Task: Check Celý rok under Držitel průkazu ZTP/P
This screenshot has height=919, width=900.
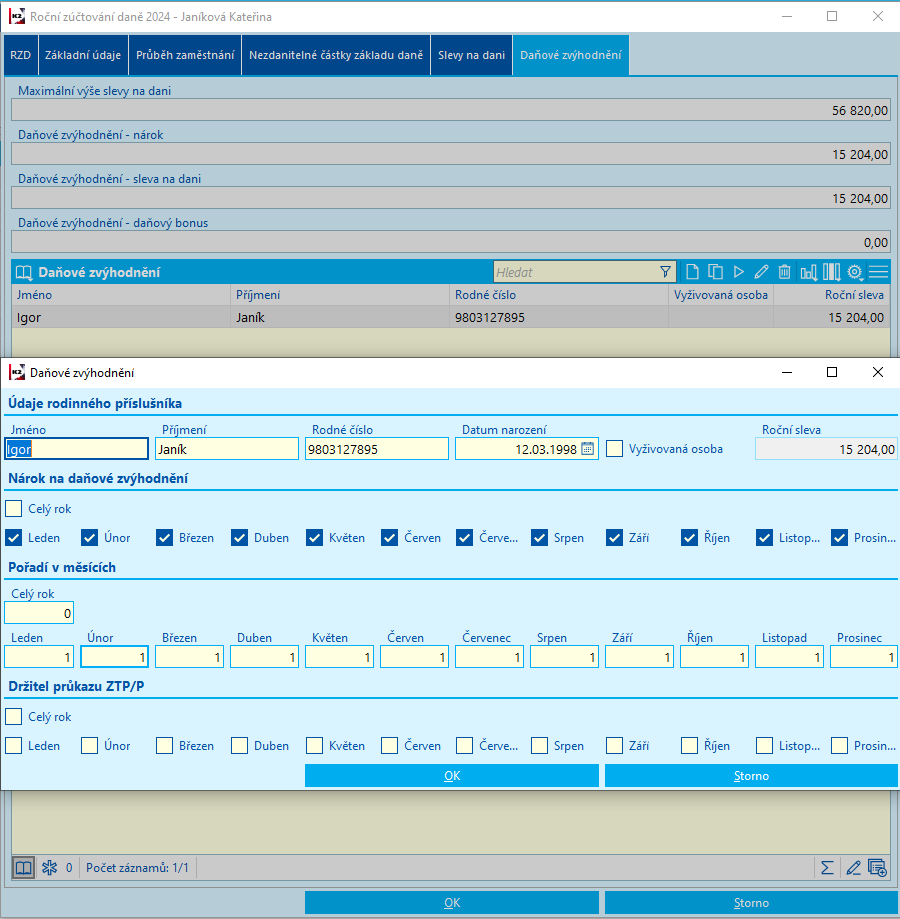Action: [13, 716]
